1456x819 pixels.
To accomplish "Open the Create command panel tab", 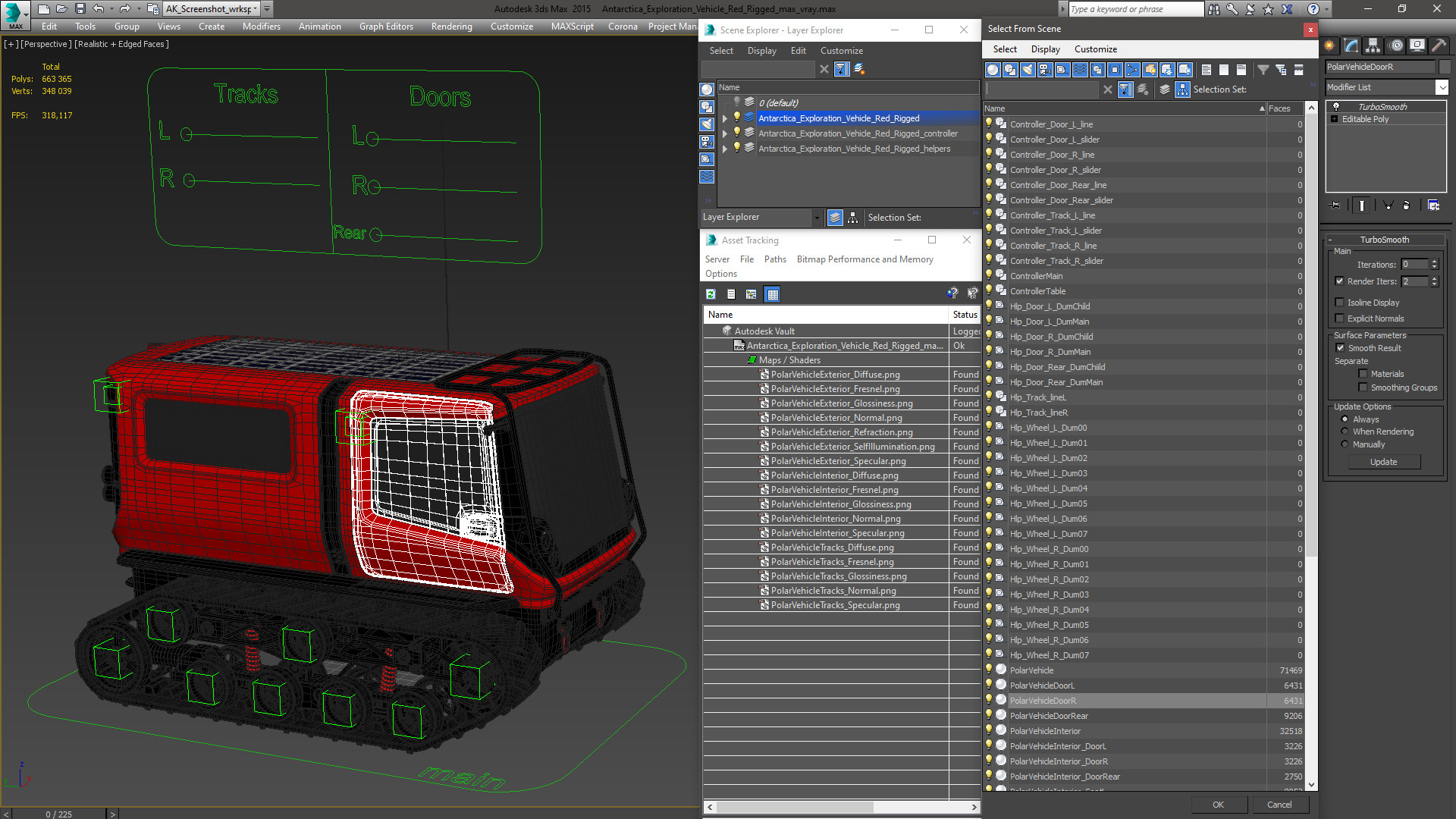I will (1329, 45).
